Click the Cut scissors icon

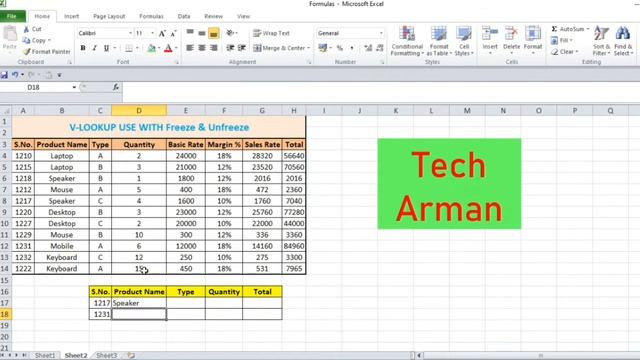[26, 29]
